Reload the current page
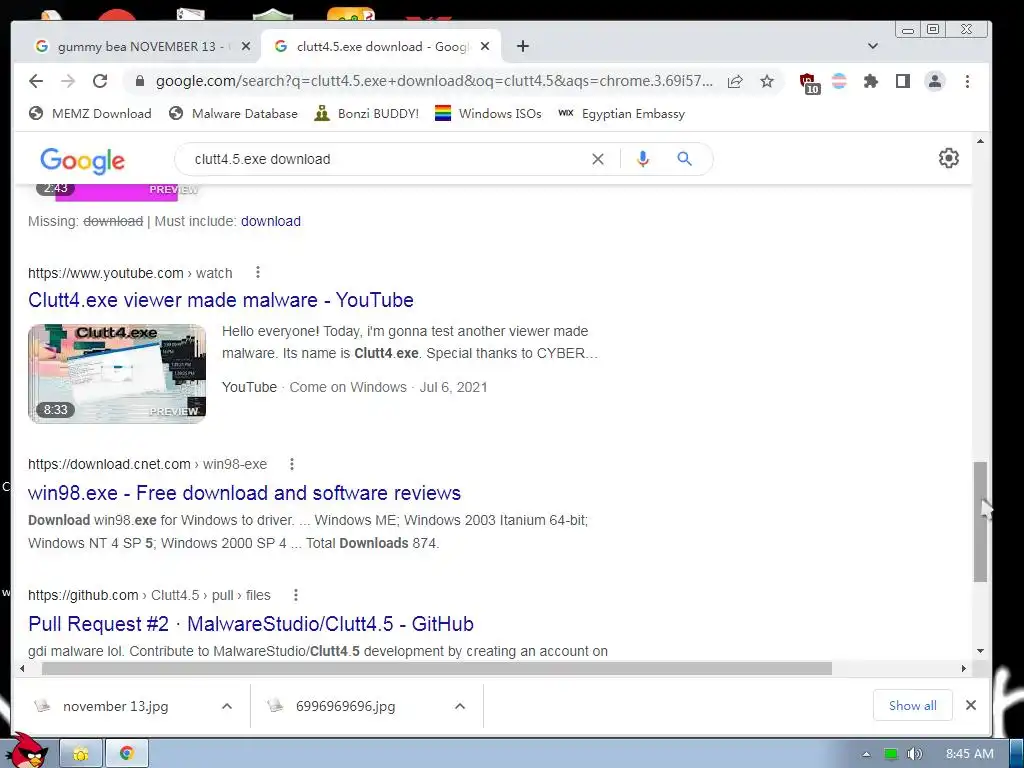The width and height of the screenshot is (1024, 768). pyautogui.click(x=100, y=81)
